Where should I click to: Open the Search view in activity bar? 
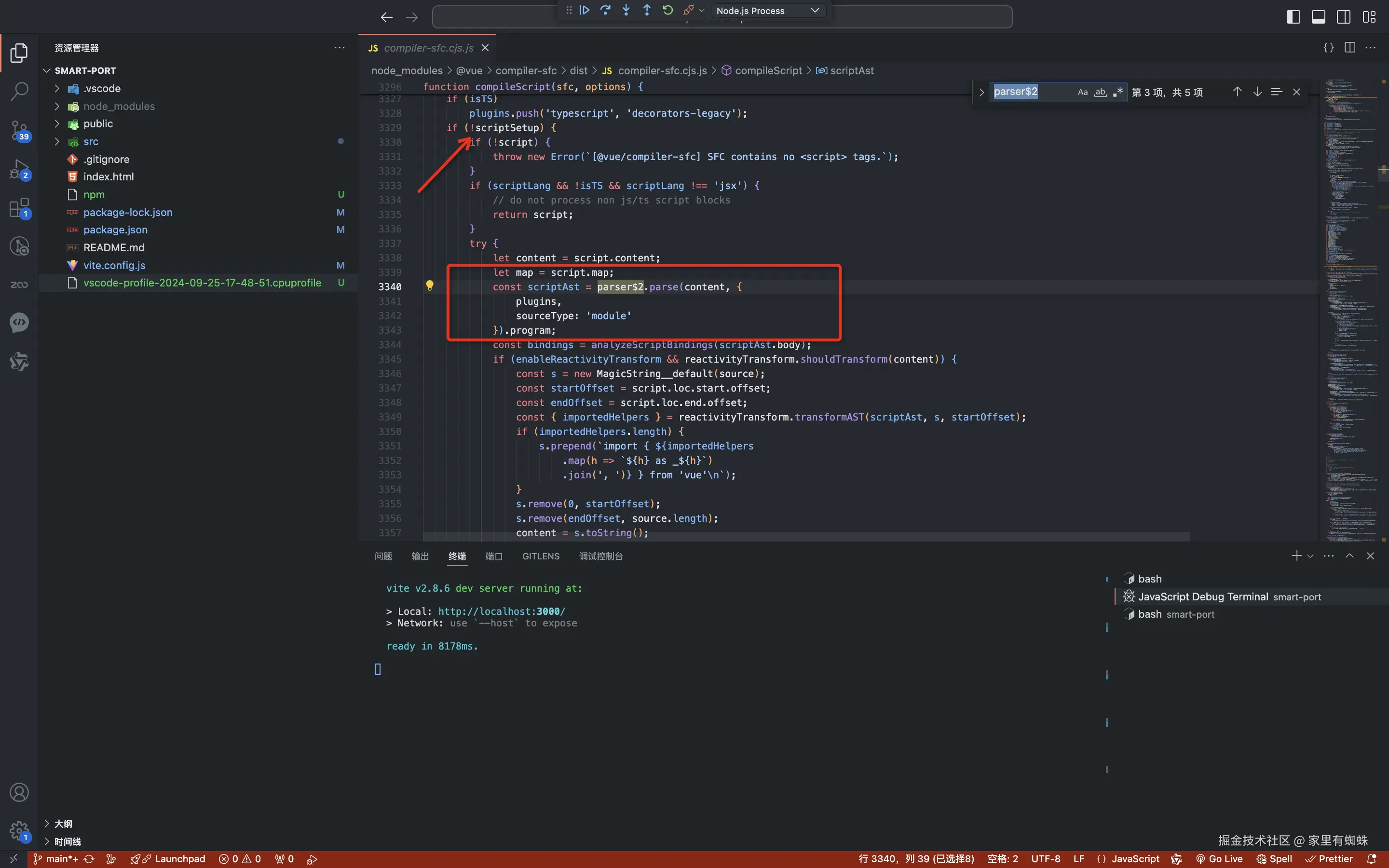point(19,91)
